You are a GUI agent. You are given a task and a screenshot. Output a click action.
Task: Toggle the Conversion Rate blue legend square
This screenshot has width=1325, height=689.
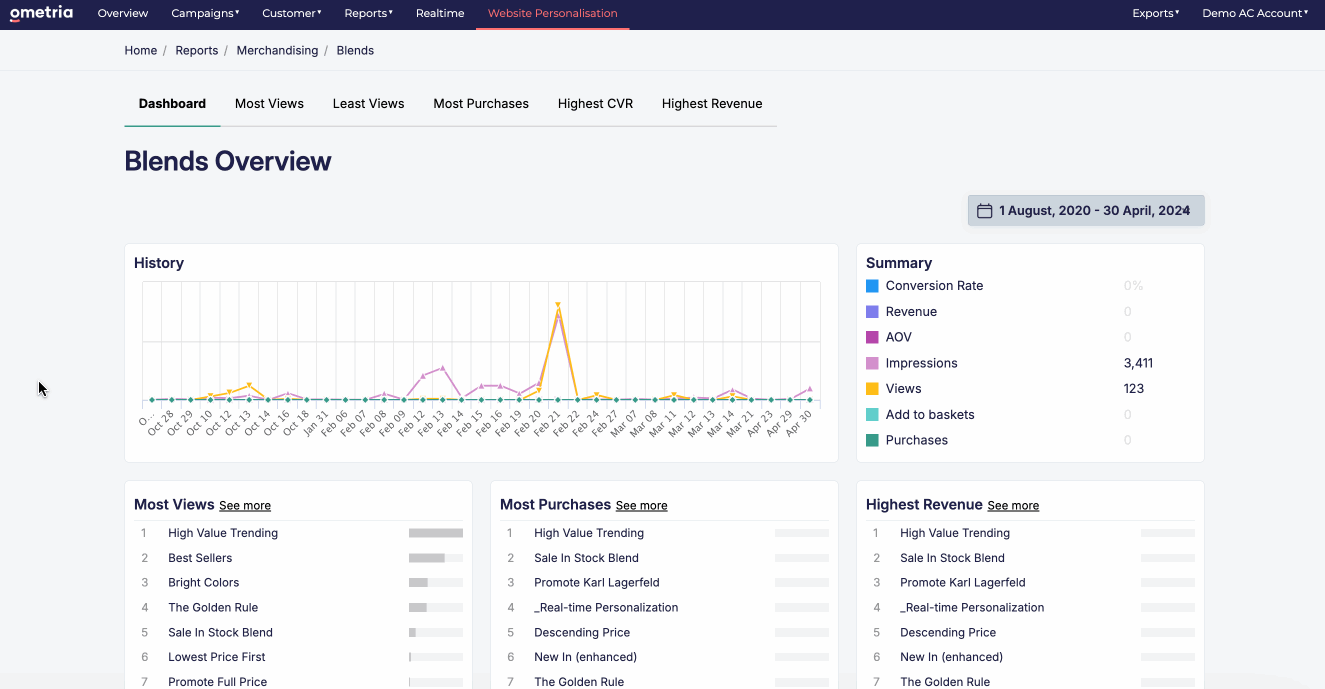point(872,286)
